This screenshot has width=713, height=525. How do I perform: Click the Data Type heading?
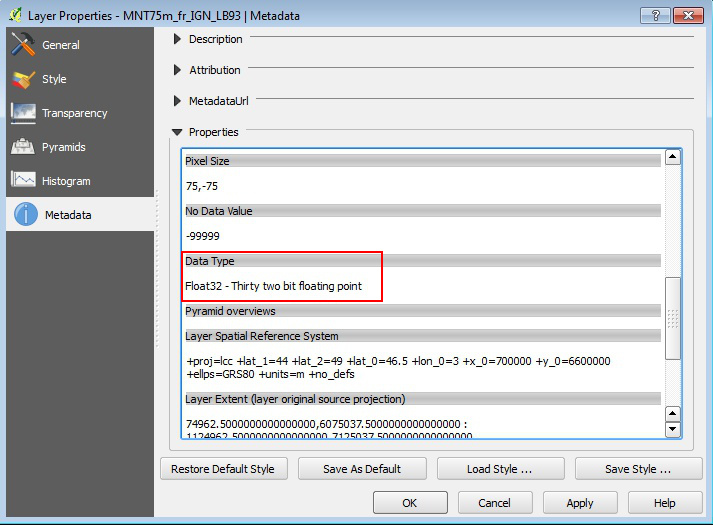[210, 261]
